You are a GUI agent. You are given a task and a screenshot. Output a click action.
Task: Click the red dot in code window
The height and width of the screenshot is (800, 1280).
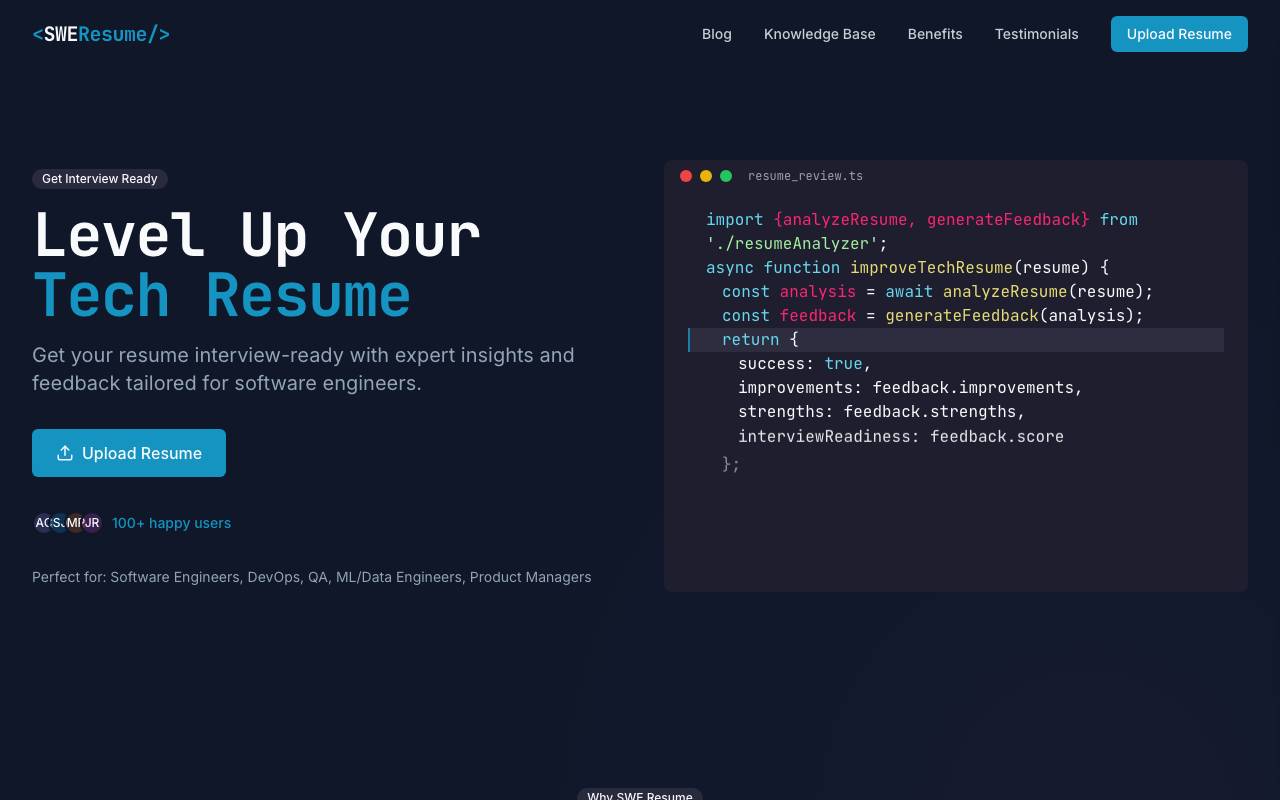(x=686, y=176)
